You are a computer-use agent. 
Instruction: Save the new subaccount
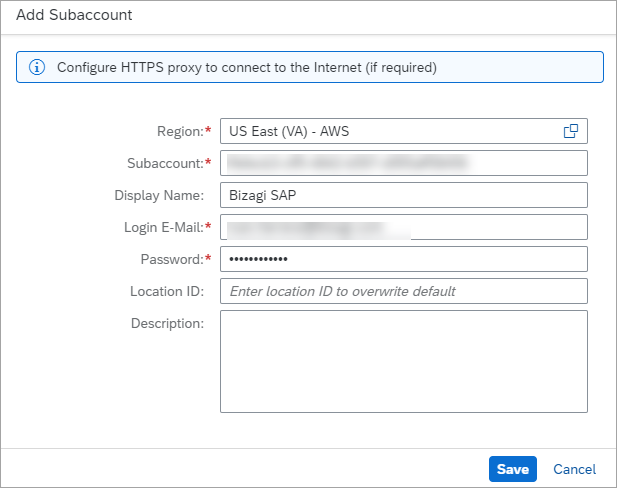[x=513, y=469]
